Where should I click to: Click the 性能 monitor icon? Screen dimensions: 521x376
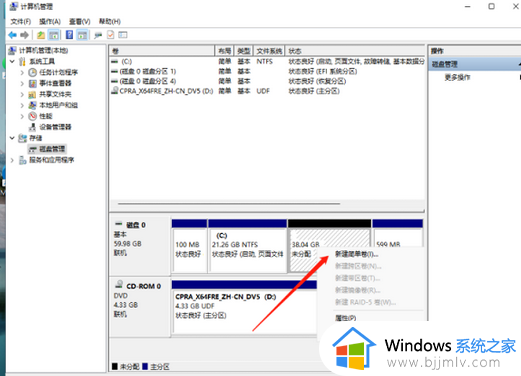pyautogui.click(x=32, y=116)
